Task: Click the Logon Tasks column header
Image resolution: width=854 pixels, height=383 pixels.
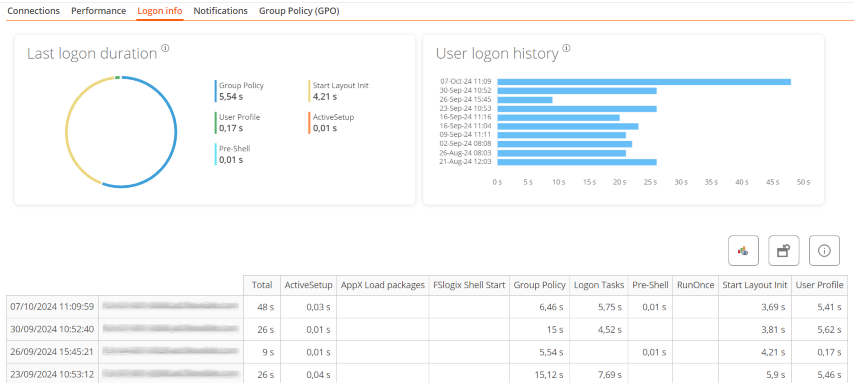Action: click(x=599, y=285)
